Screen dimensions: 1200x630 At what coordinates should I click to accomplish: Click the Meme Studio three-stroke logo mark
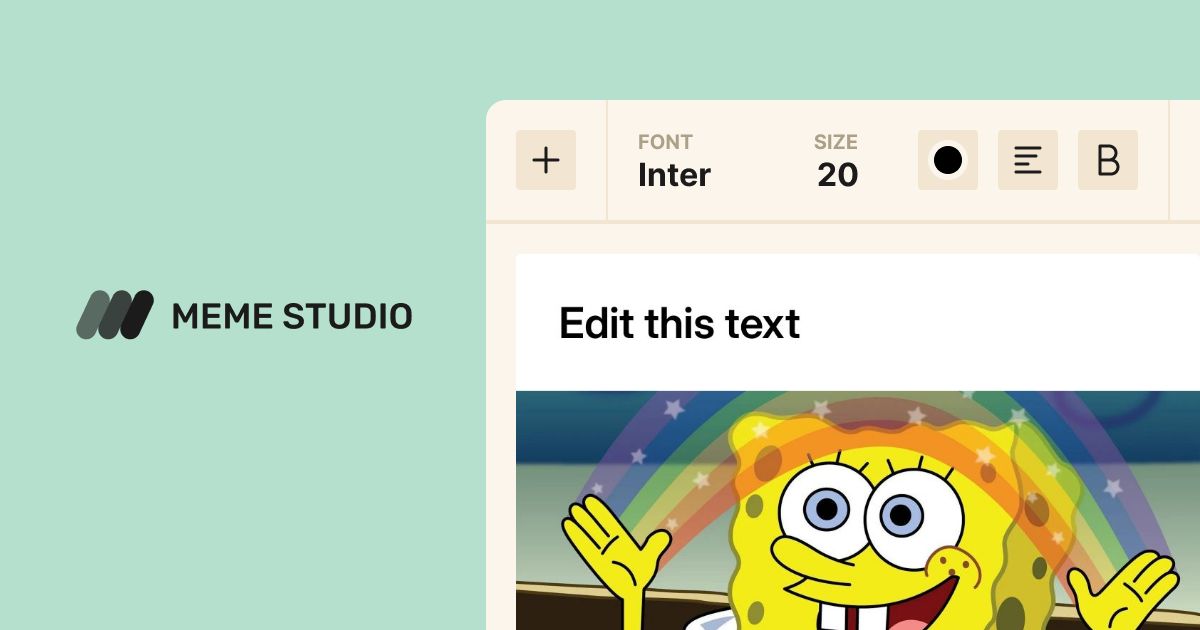(x=115, y=316)
